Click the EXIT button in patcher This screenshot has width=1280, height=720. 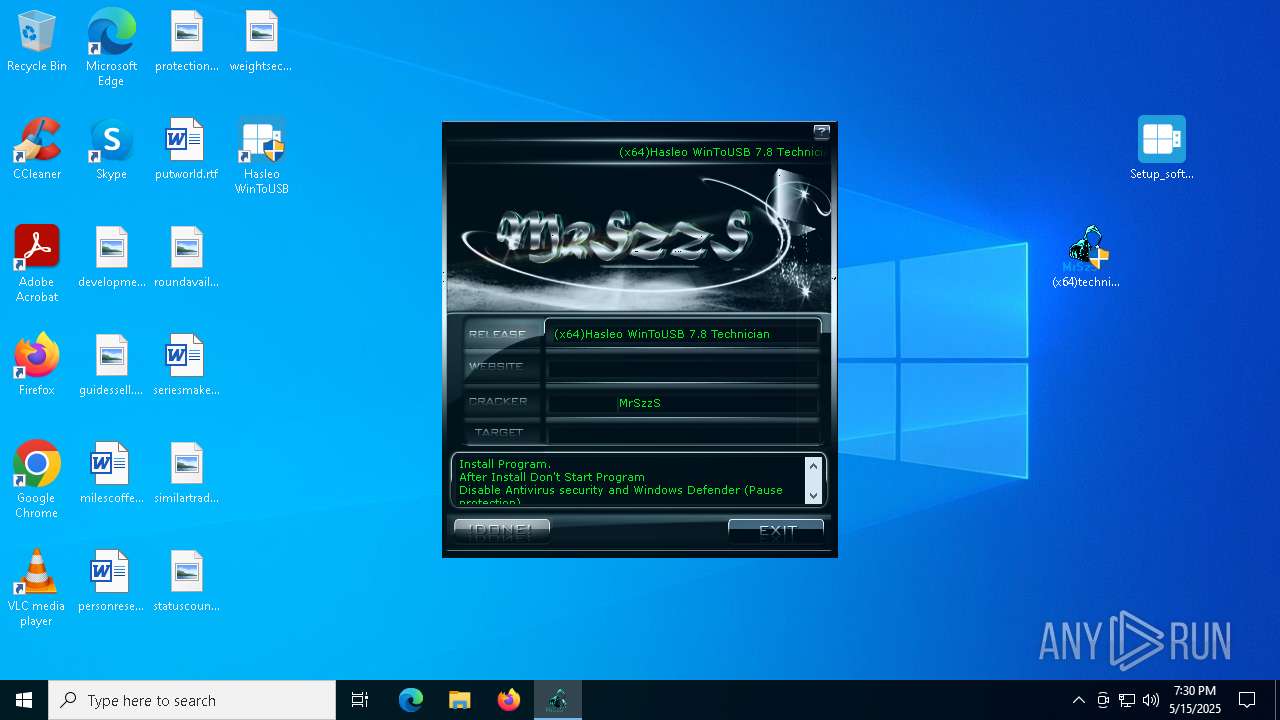[x=776, y=531]
